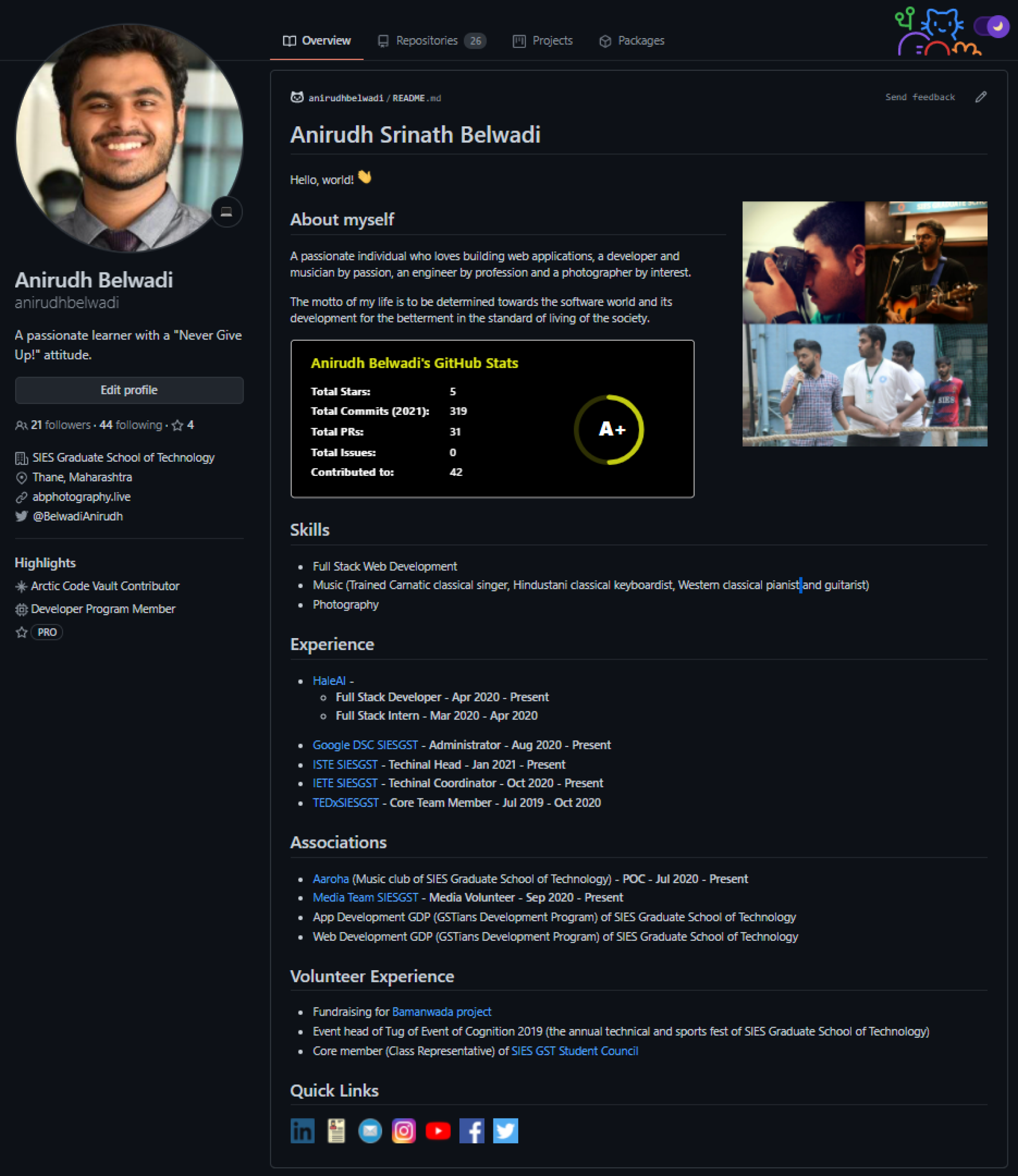Click the Facebook quick link icon
Screen dimensions: 1018x1176
point(471,1131)
